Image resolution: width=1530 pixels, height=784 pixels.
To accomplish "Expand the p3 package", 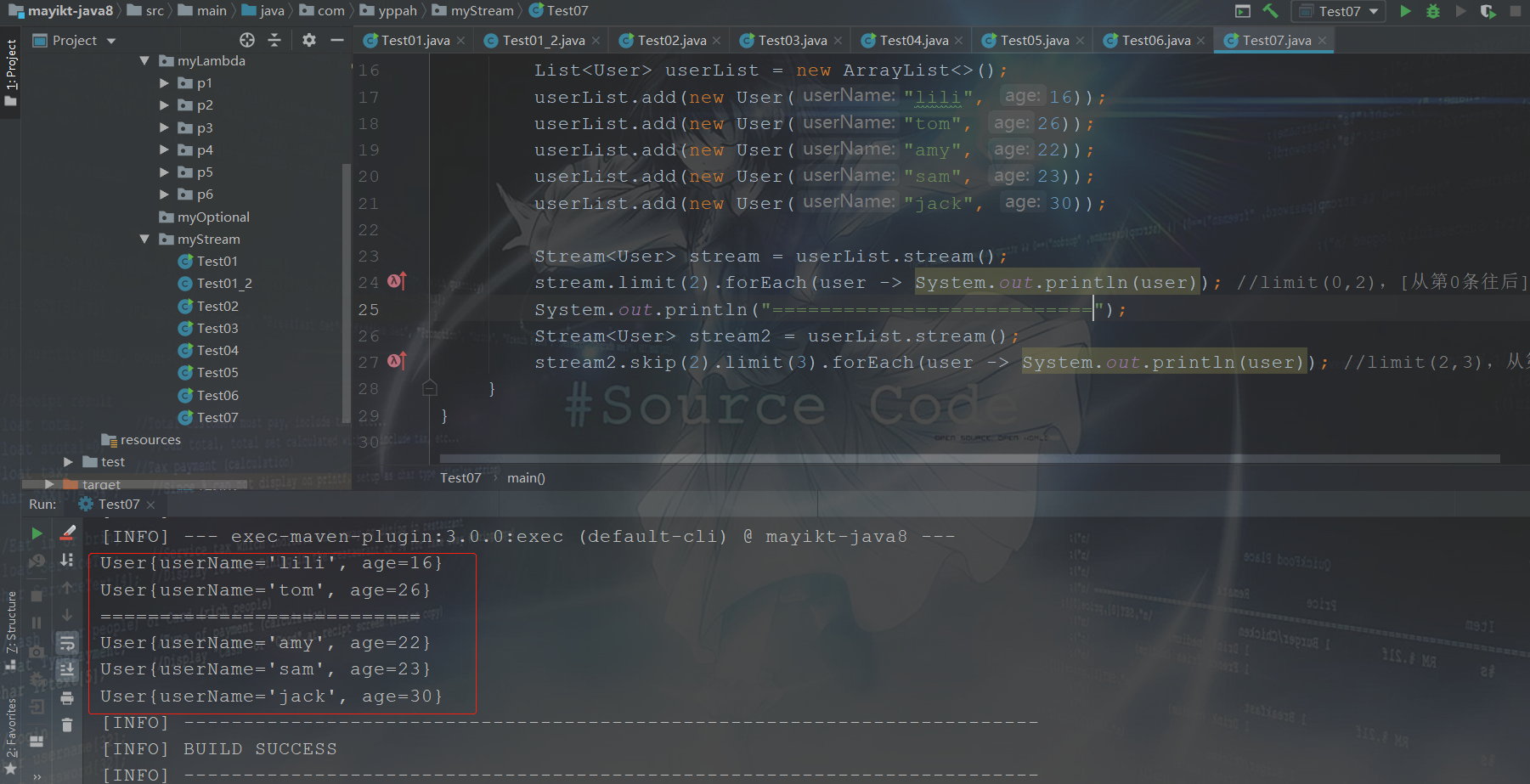I will tap(165, 127).
